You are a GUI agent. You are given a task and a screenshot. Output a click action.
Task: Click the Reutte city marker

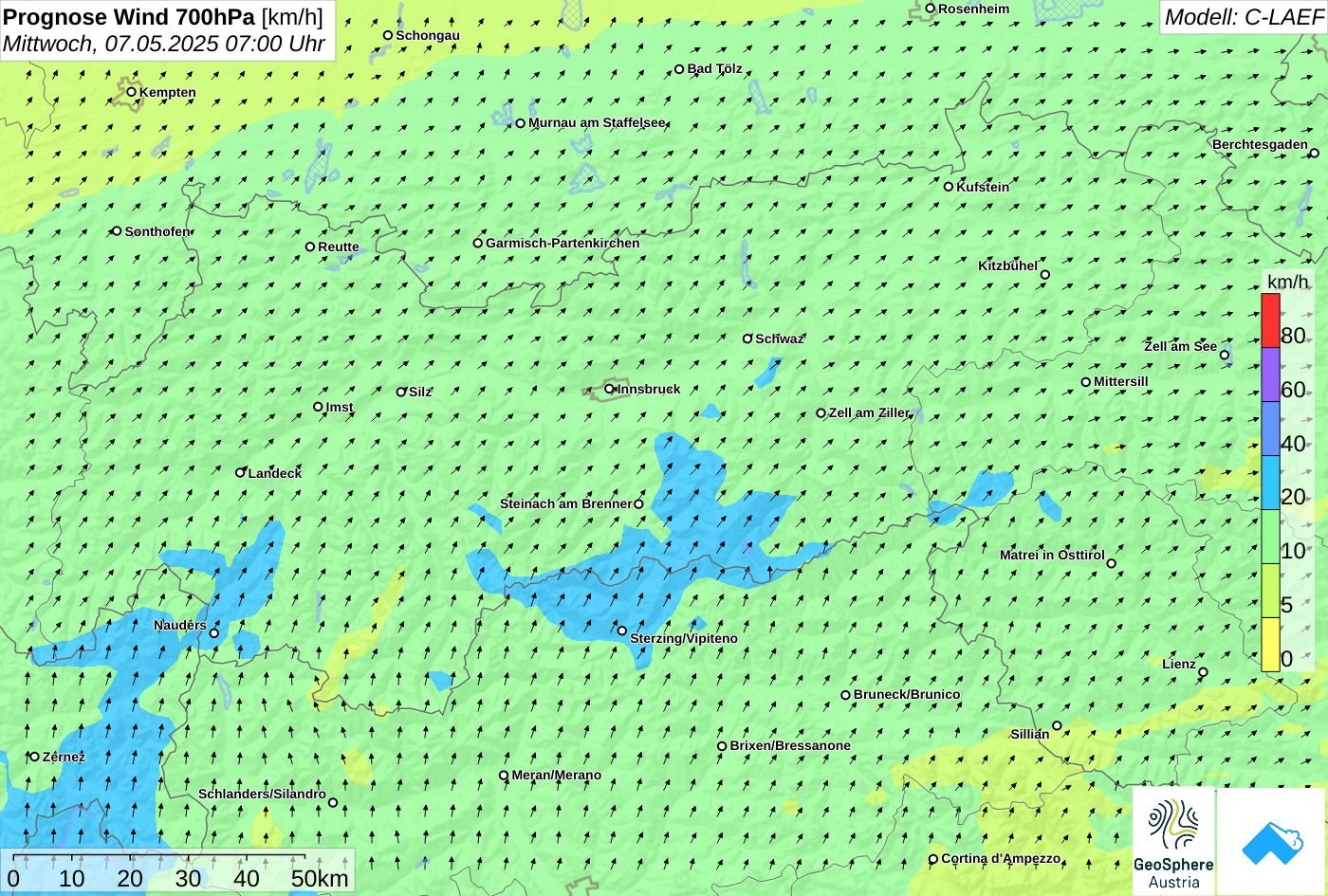click(x=309, y=246)
